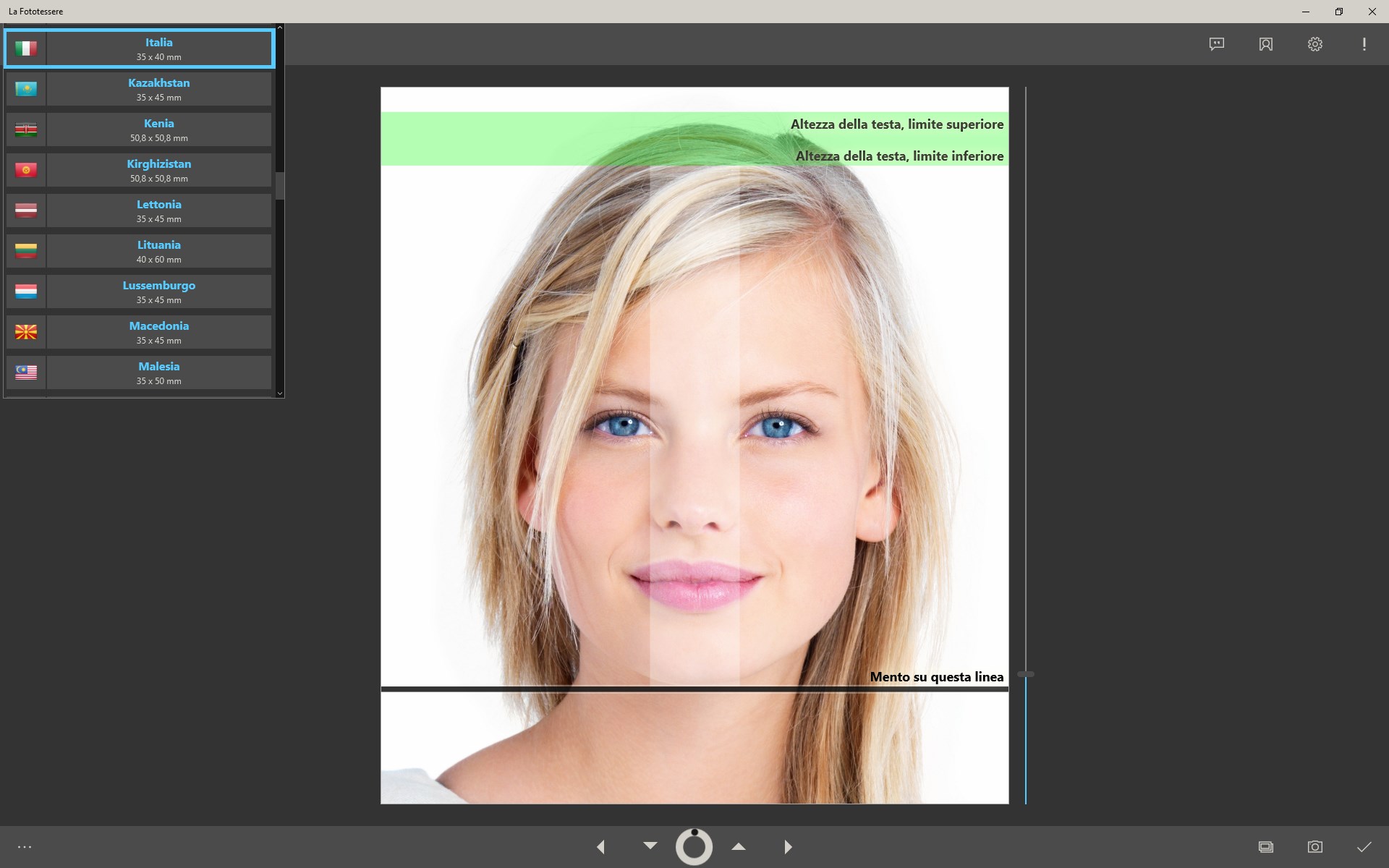Select Kazakhstan photo format
This screenshot has width=1389, height=868.
click(158, 89)
